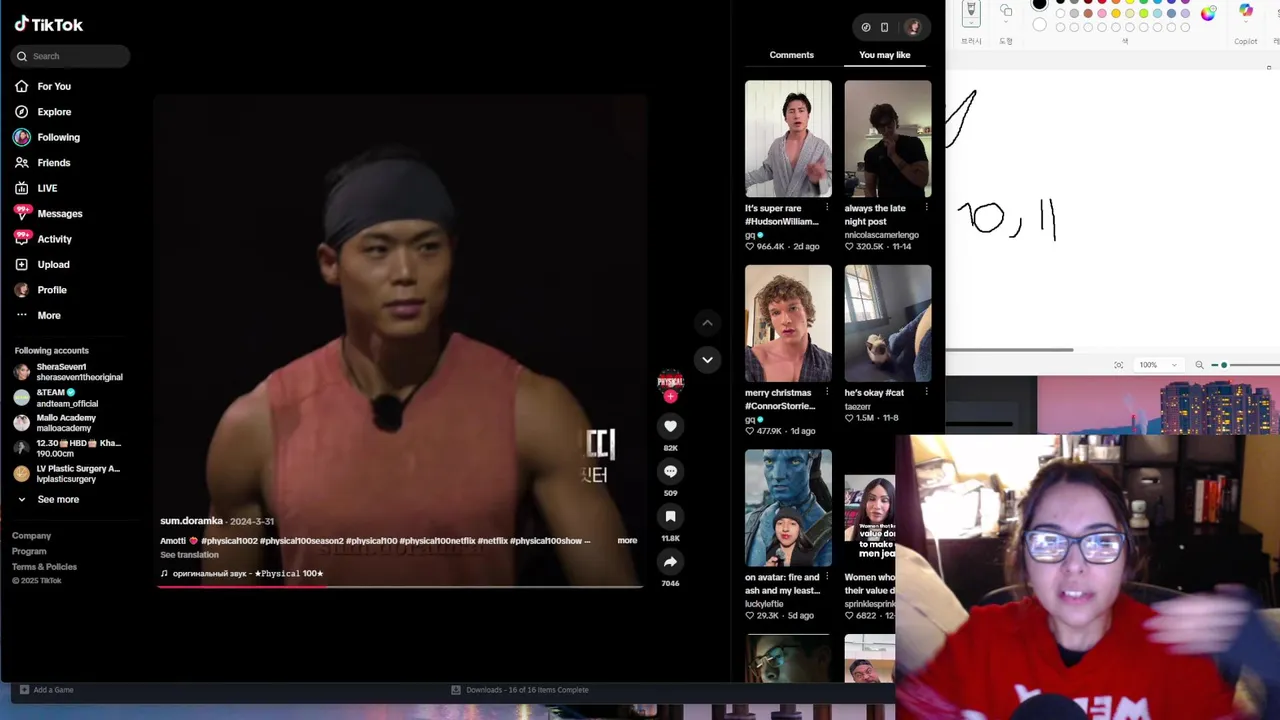Select the You may like tab
1280x720 pixels.
point(885,55)
